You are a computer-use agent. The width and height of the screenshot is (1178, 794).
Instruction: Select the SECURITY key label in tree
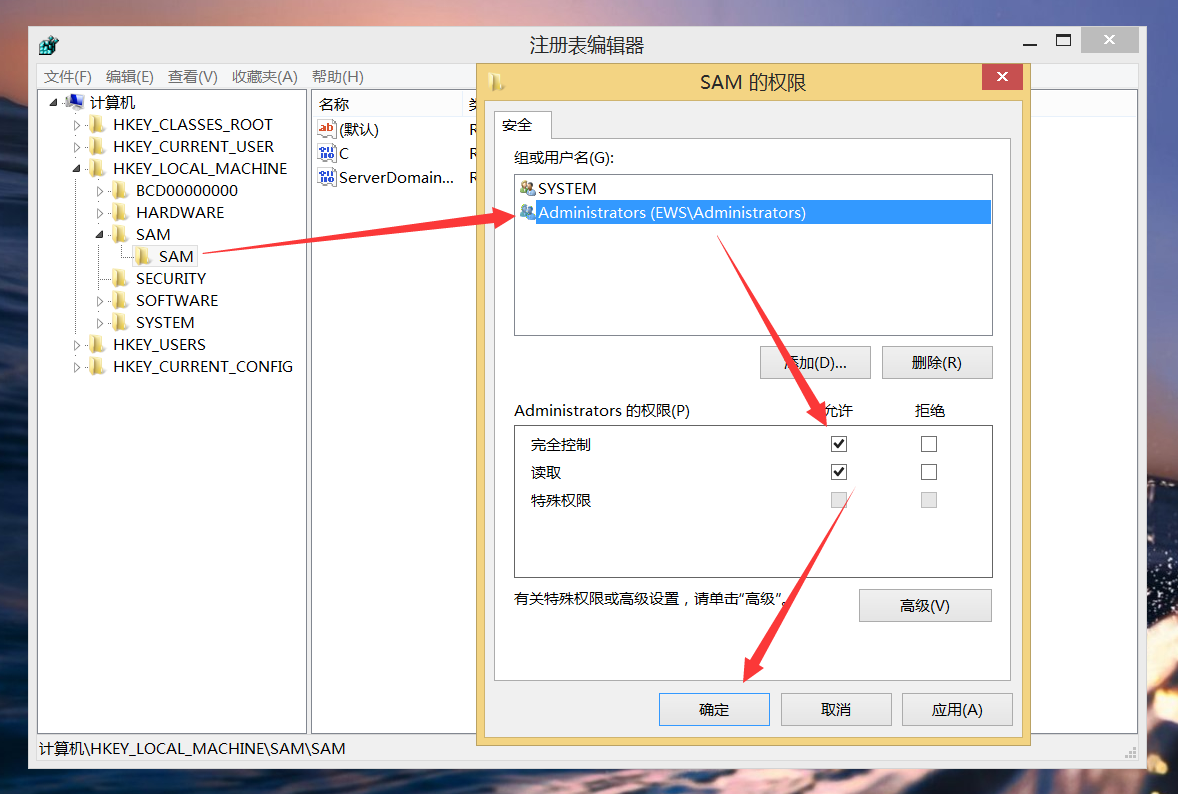171,279
